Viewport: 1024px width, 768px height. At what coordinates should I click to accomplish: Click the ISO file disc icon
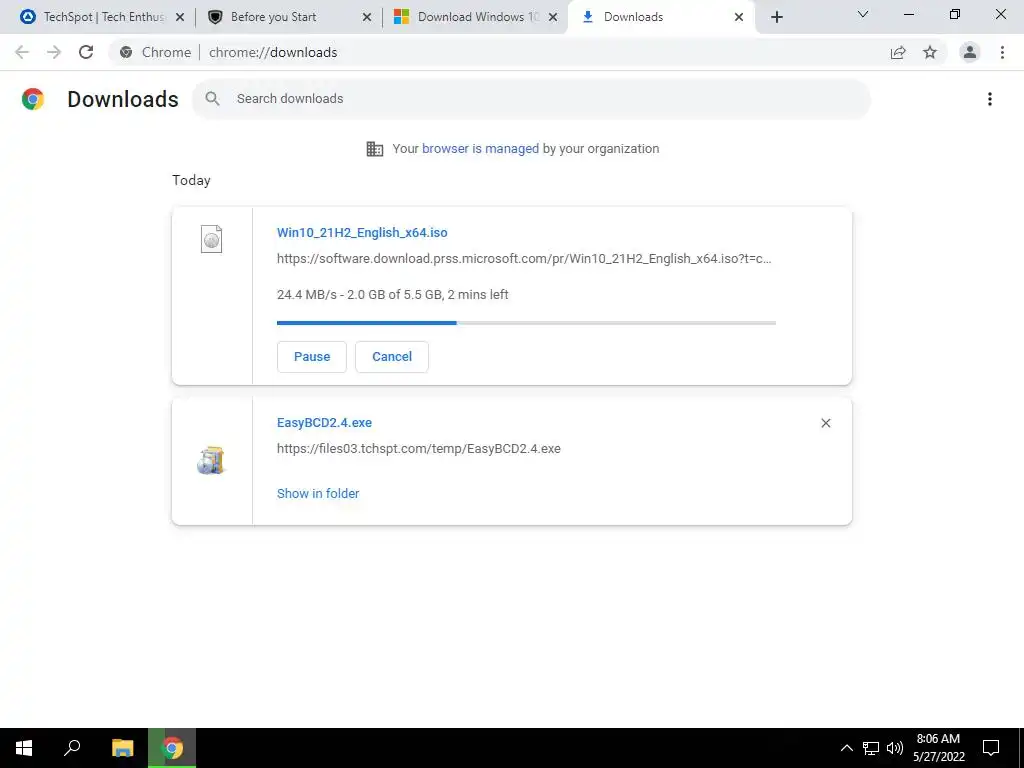click(212, 239)
